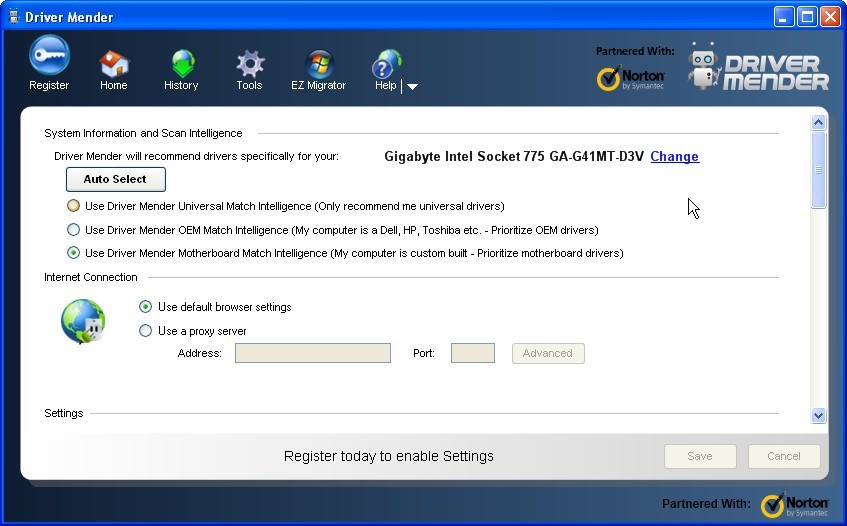The width and height of the screenshot is (847, 526).
Task: Click the History menu label
Action: (x=181, y=85)
